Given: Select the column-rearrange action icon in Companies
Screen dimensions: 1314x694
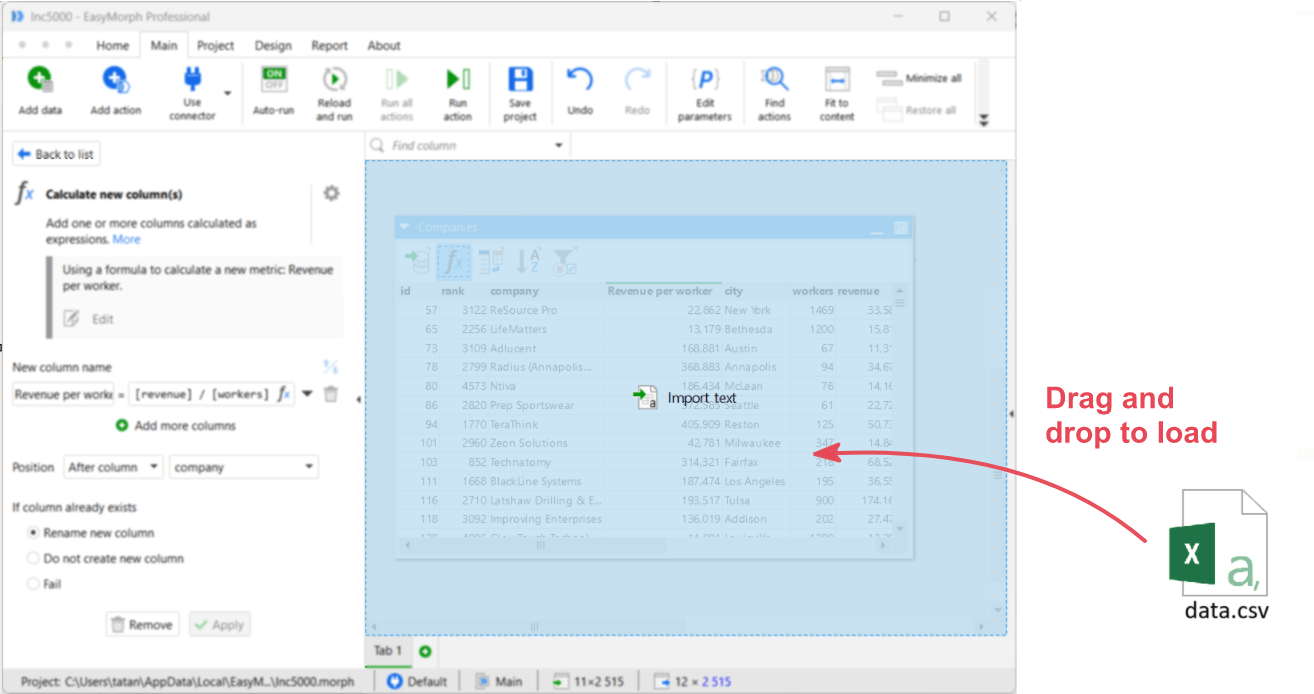Looking at the screenshot, I should click(x=491, y=261).
